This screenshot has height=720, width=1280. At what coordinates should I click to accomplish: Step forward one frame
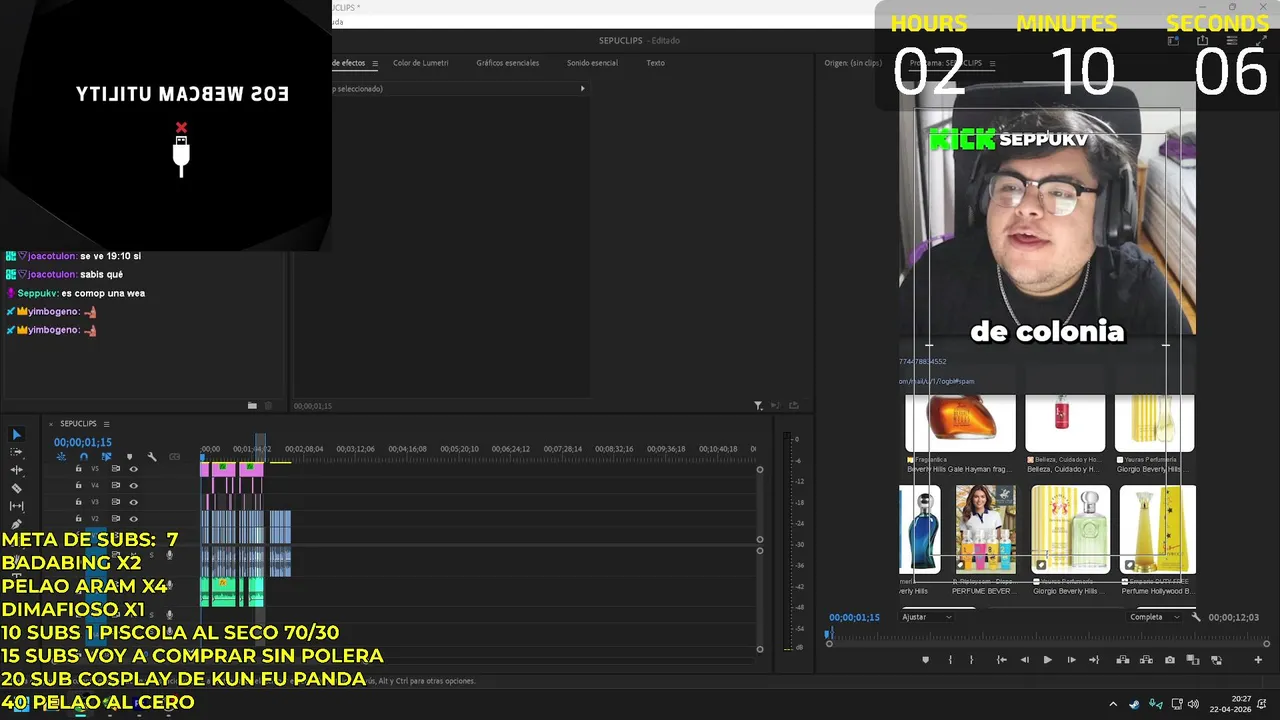[1071, 660]
